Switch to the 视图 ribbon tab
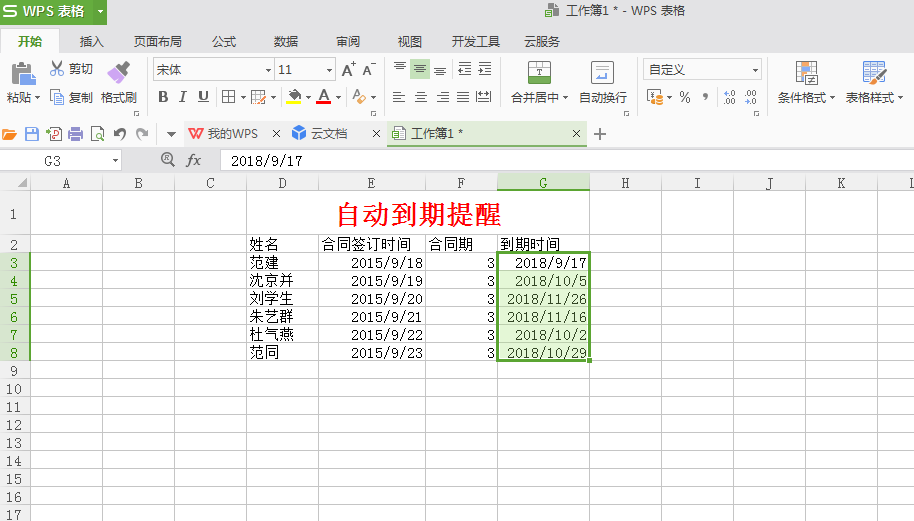This screenshot has height=521, width=914. pos(410,41)
